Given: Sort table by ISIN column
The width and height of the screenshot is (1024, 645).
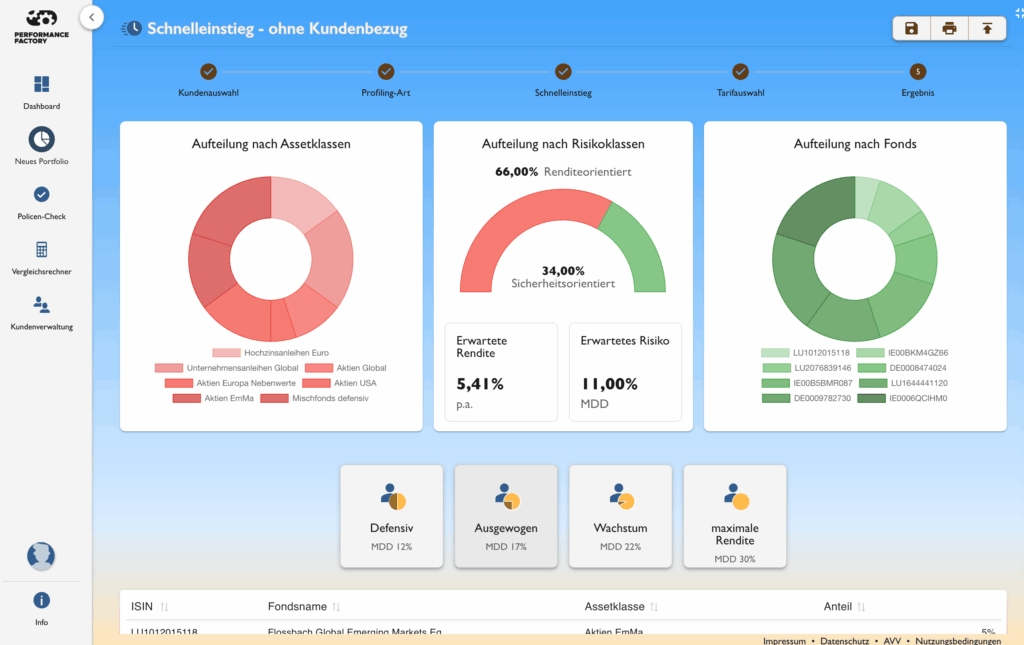Looking at the screenshot, I should pos(164,607).
